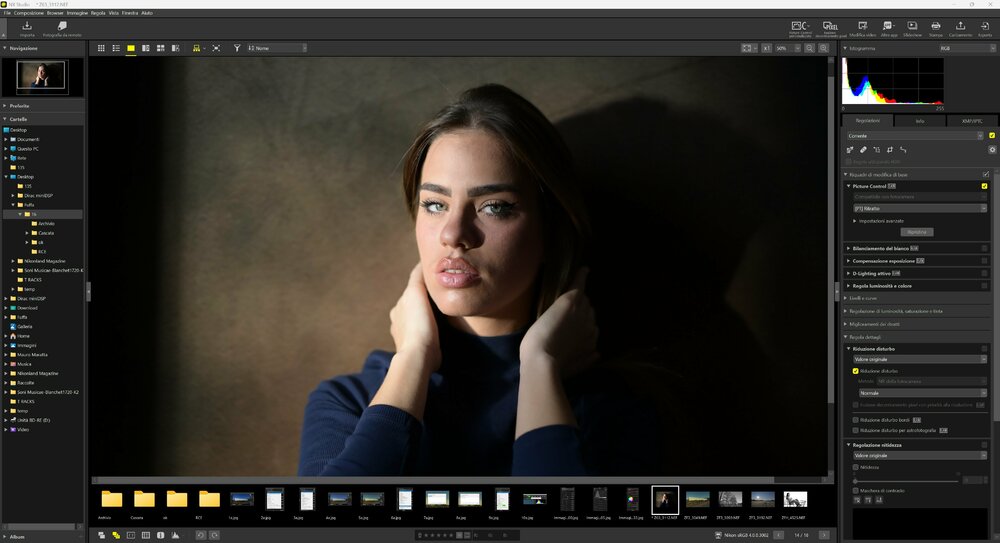Image resolution: width=1000 pixels, height=543 pixels.
Task: Select the Download folder in tree
Action: pos(27,308)
